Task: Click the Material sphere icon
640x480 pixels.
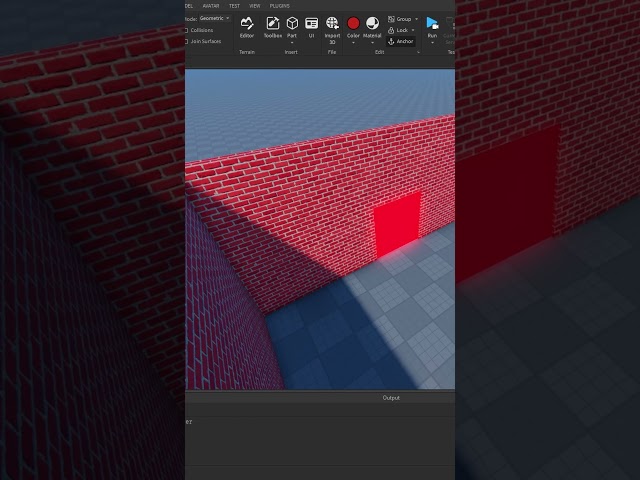Action: (x=372, y=24)
